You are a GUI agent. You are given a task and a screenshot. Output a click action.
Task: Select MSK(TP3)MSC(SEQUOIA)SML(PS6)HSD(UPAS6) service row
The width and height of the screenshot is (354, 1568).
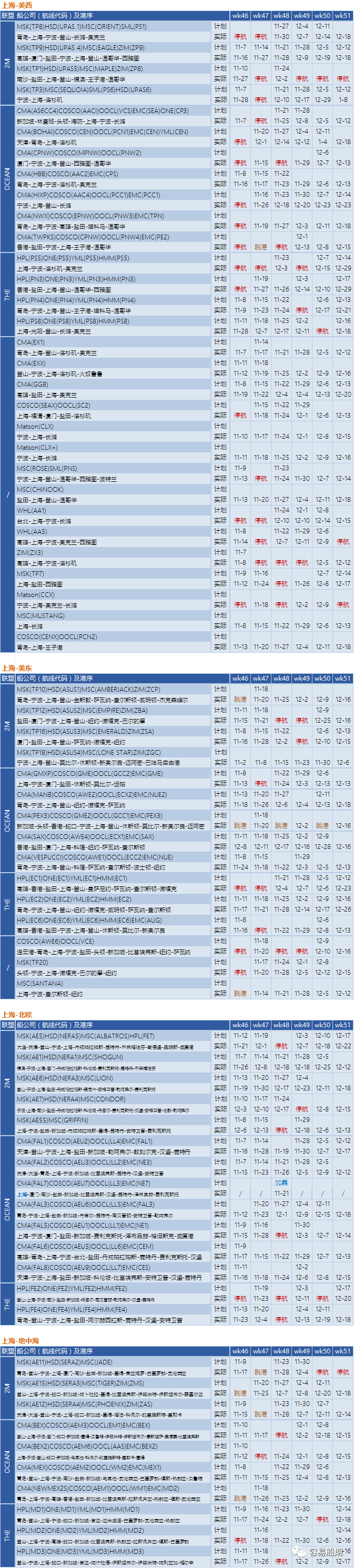[x=184, y=89]
